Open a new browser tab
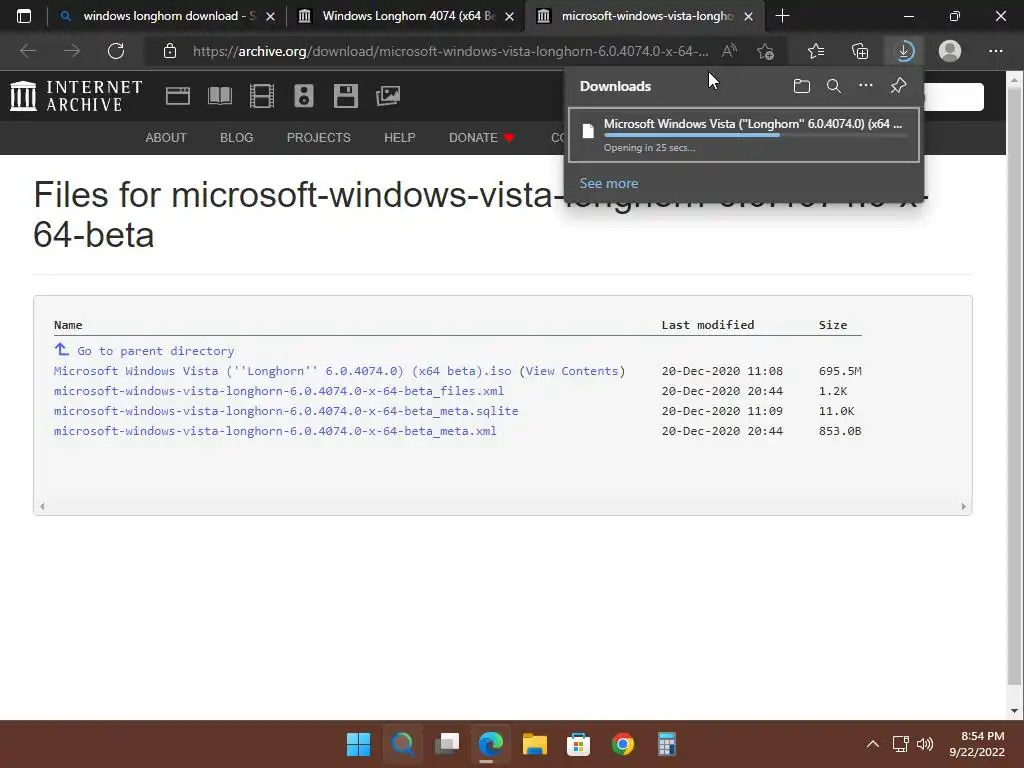 pos(782,16)
